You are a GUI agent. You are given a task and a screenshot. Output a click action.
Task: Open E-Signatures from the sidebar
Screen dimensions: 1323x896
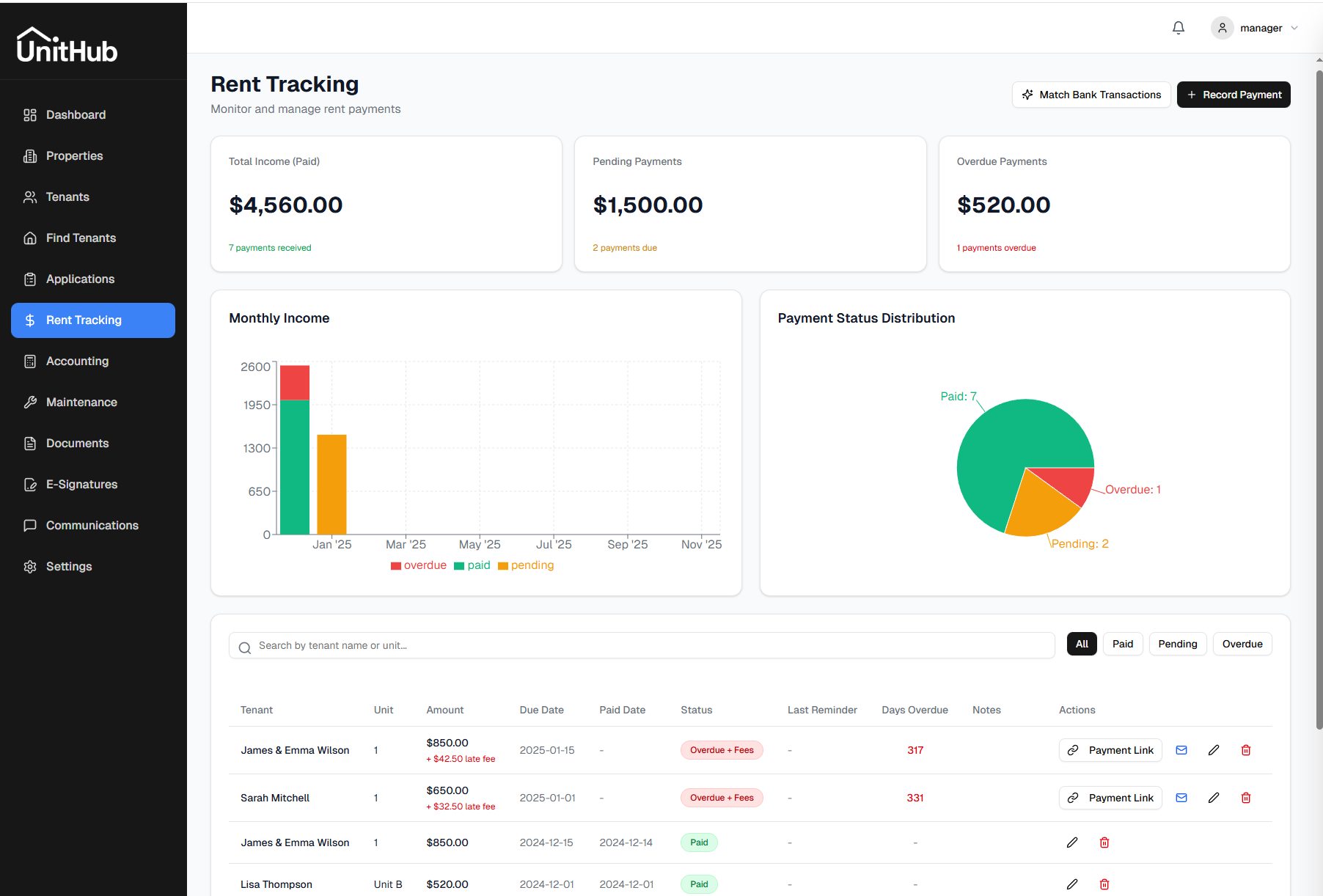[x=81, y=485]
